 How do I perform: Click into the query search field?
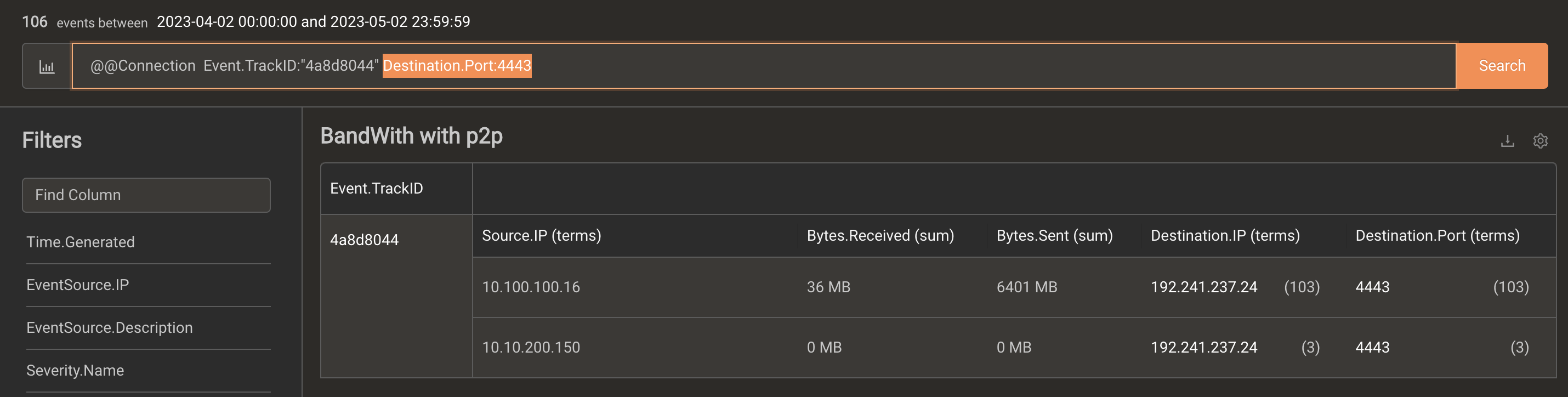pyautogui.click(x=764, y=66)
